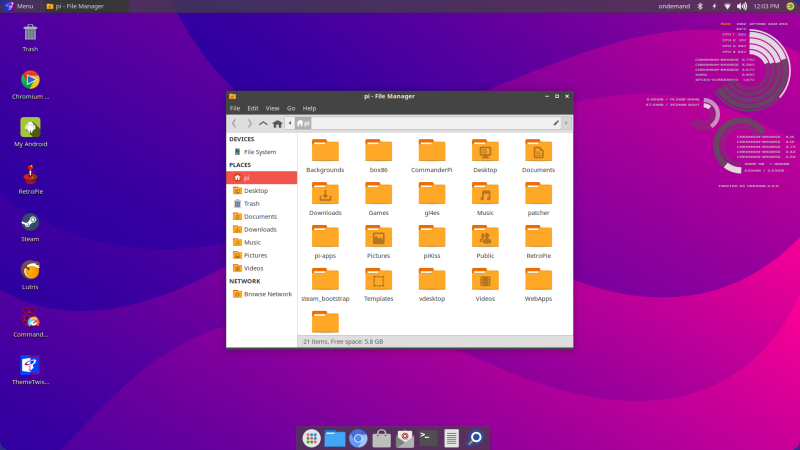Screen dimensions: 800x450
Task: Click the Commander Pi desktop icon
Action: coord(30,318)
